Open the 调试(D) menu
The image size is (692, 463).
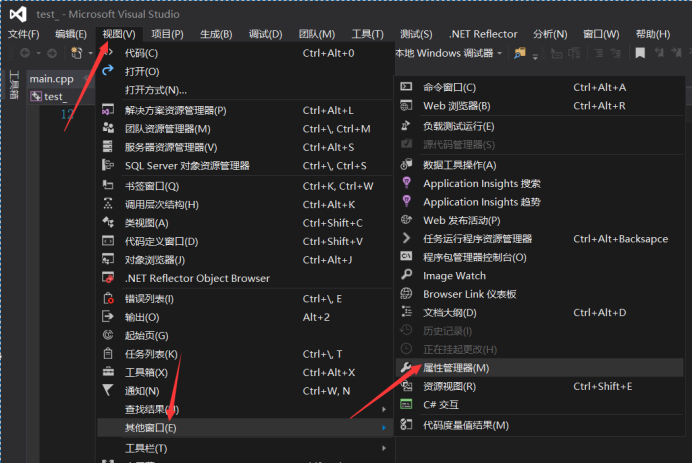pos(266,34)
